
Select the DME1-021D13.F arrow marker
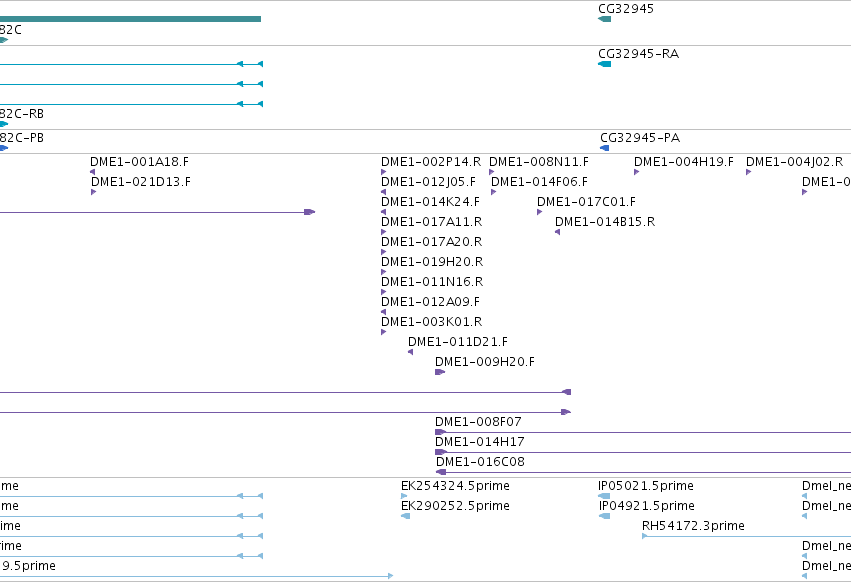click(94, 192)
